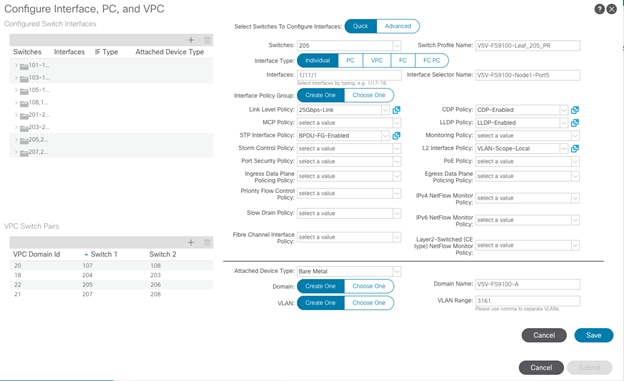
Task: Choose existing Interface Policy Group with Choose One
Action: pos(369,95)
